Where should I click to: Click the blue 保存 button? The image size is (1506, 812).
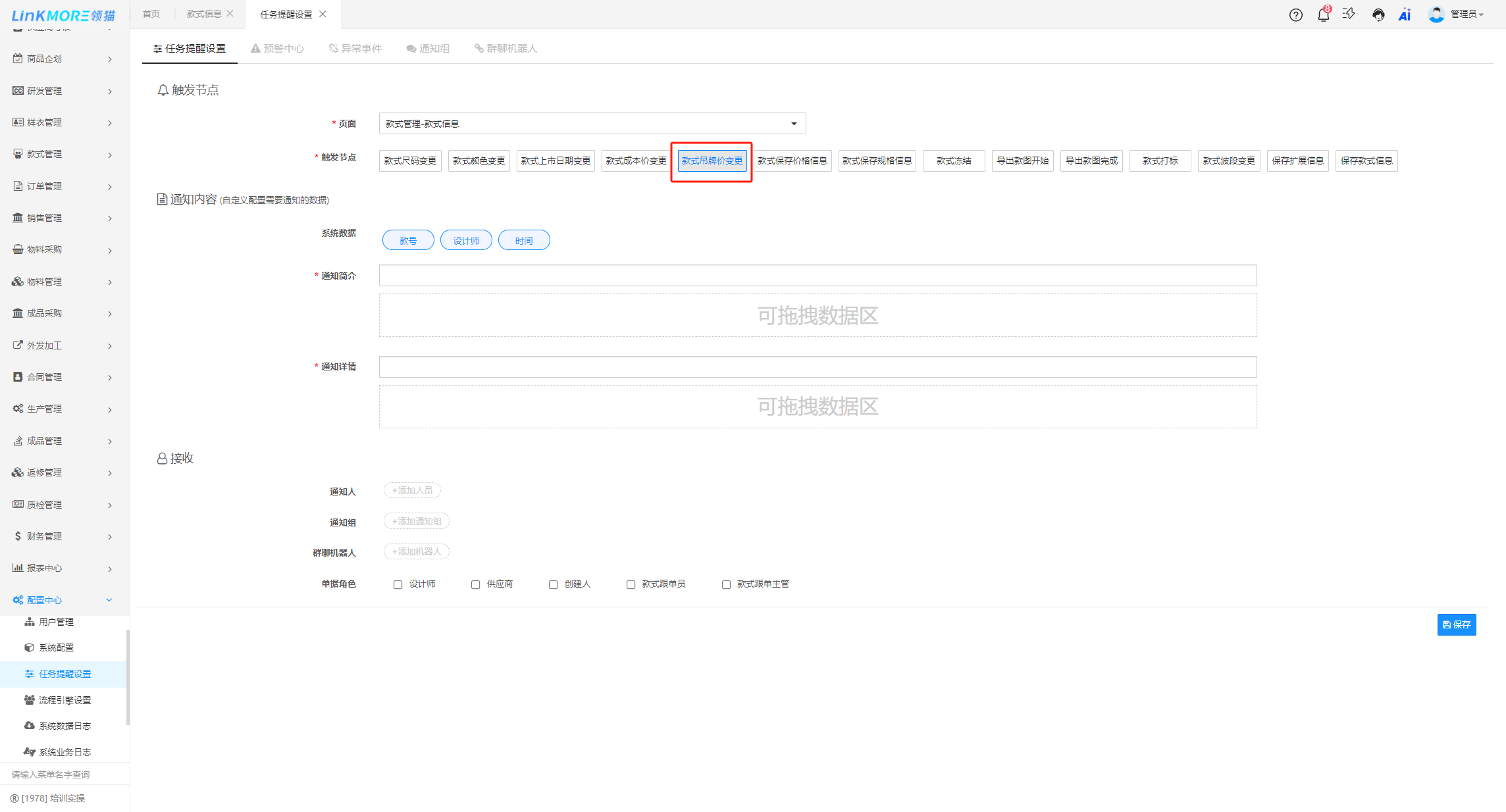(1456, 624)
